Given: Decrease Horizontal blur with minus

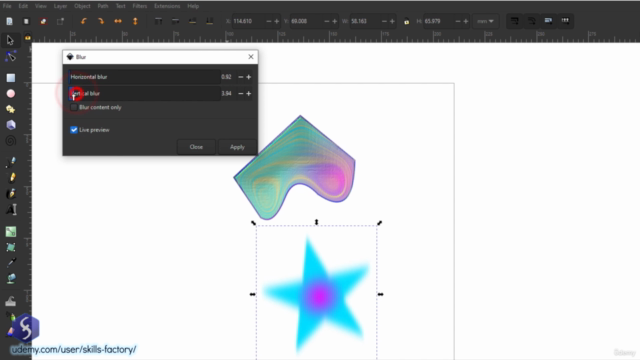Looking at the screenshot, I should coord(240,77).
